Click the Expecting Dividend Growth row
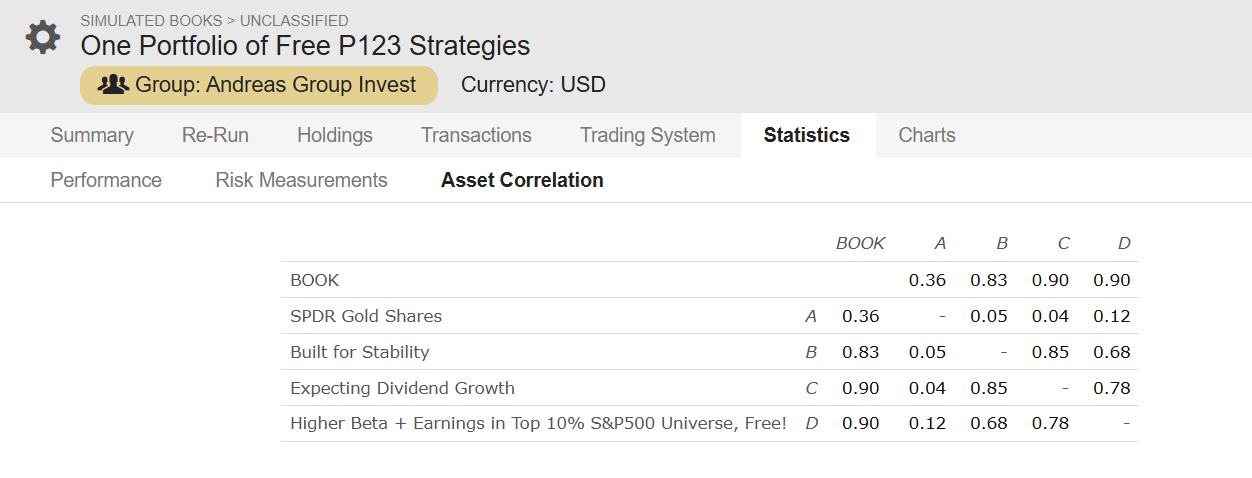The height and width of the screenshot is (478, 1252). 710,388
